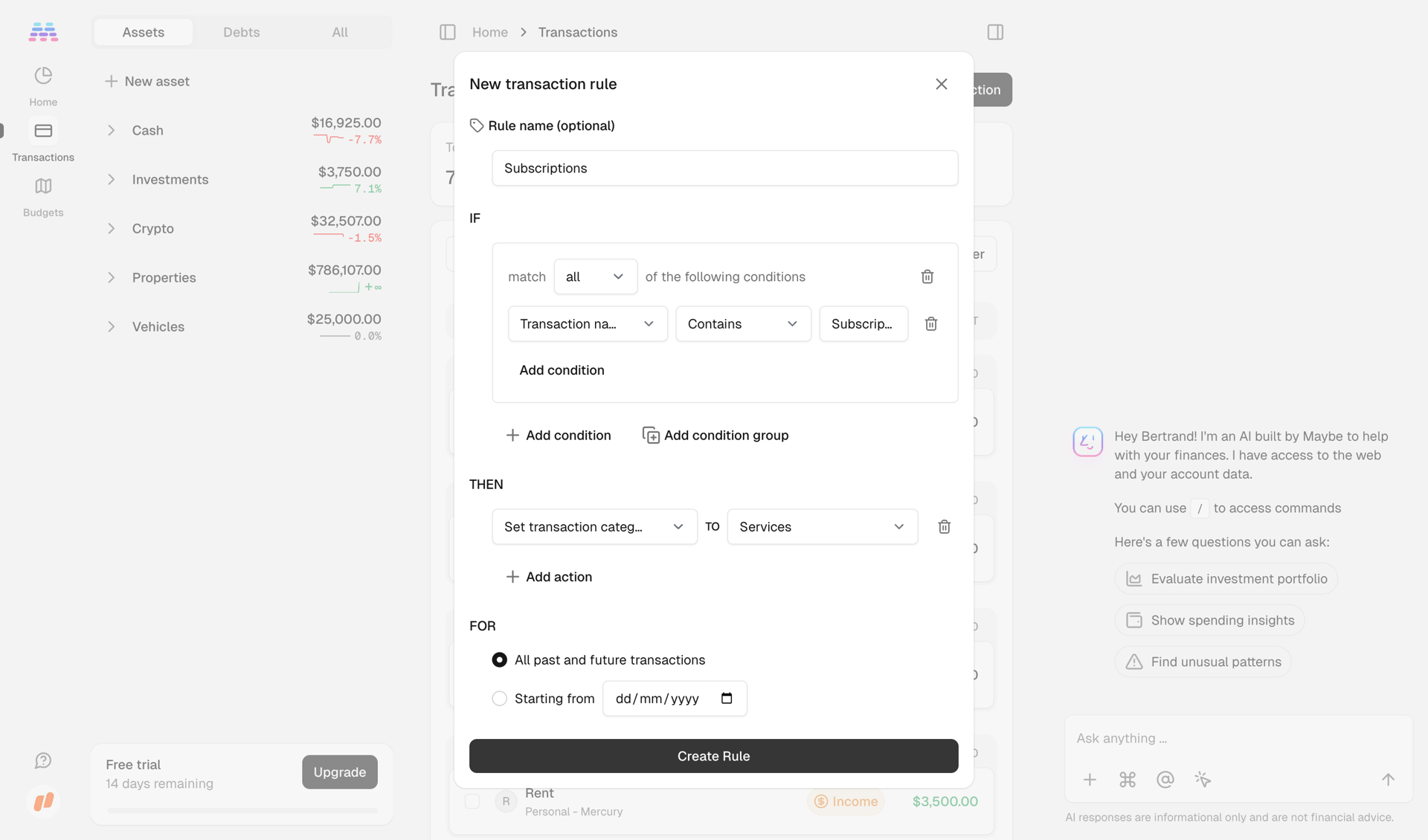
Task: Click the Maybe logo at top left
Action: [x=42, y=31]
